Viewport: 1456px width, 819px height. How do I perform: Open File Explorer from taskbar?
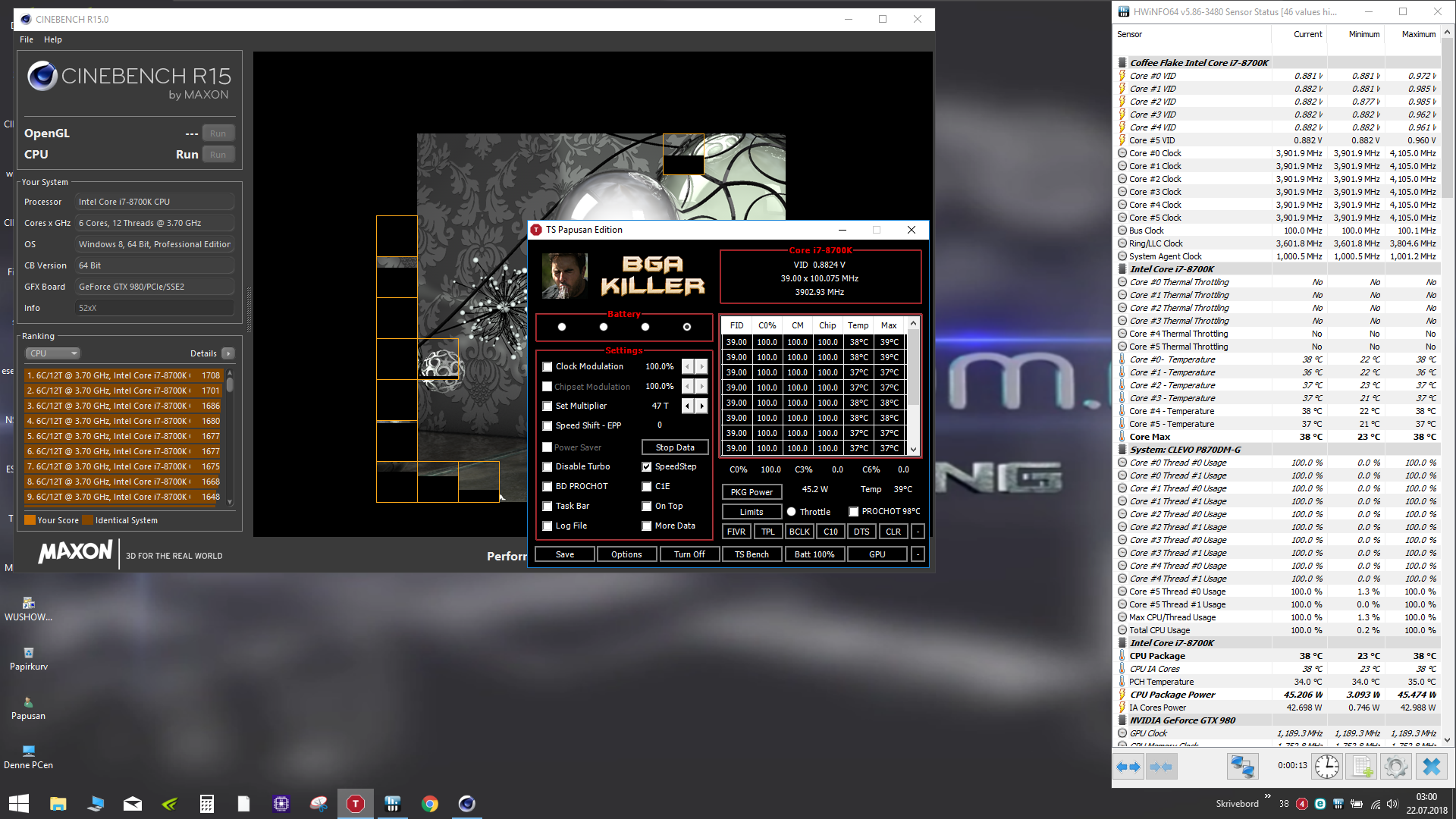58,803
